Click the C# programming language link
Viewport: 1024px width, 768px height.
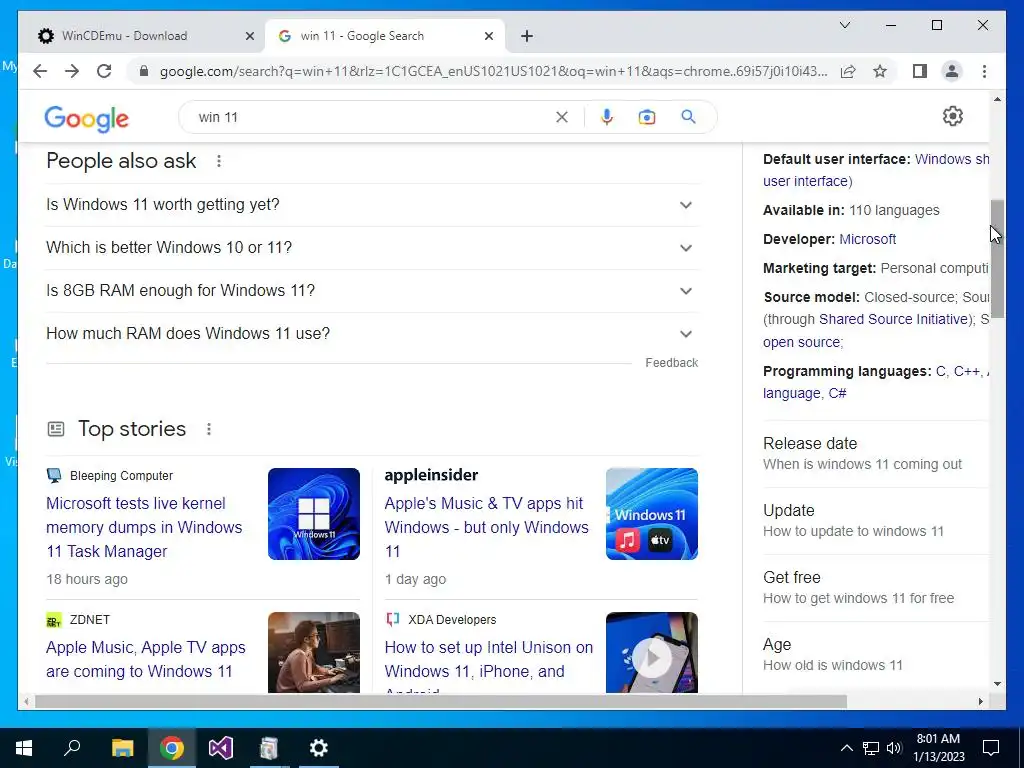(837, 393)
